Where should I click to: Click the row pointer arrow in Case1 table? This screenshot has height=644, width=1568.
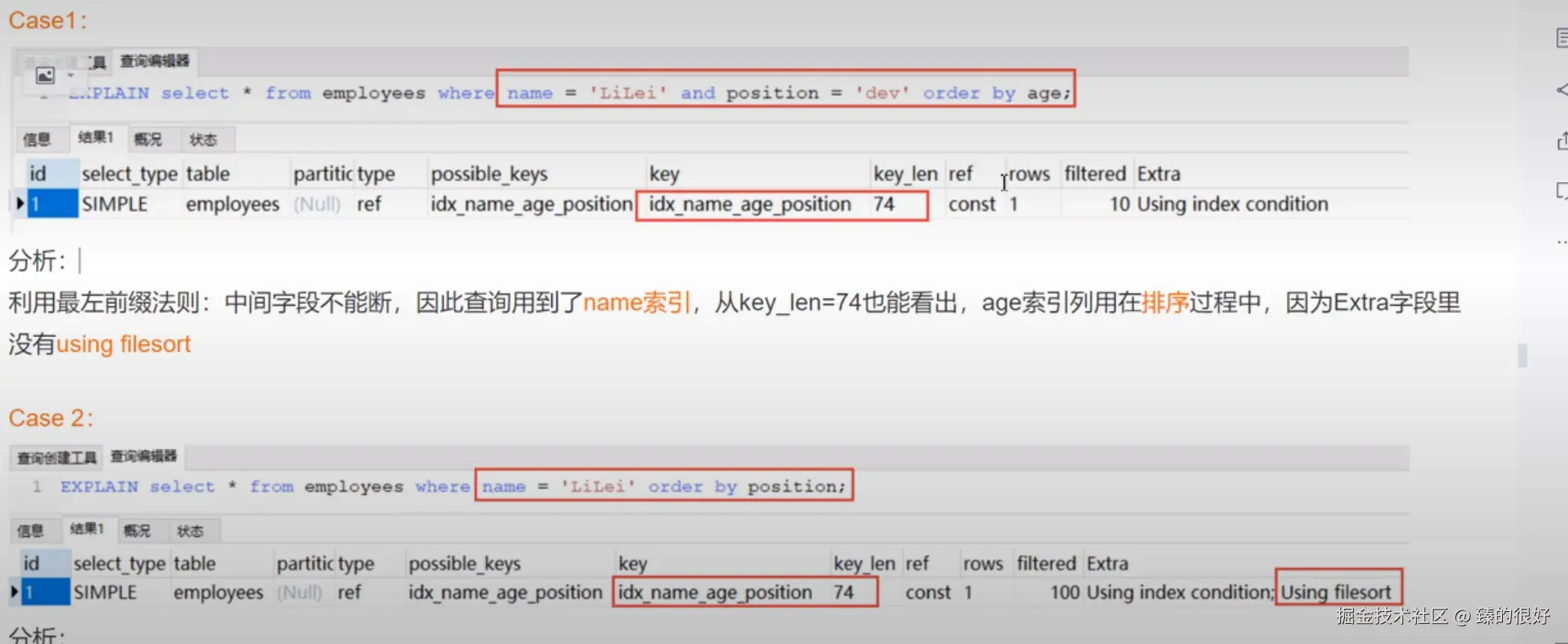pyautogui.click(x=20, y=203)
